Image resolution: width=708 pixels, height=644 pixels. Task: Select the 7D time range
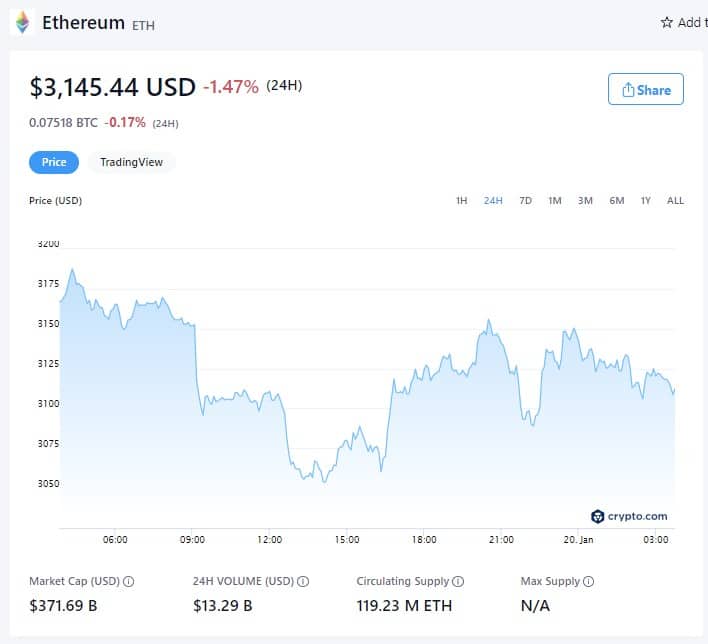[526, 201]
